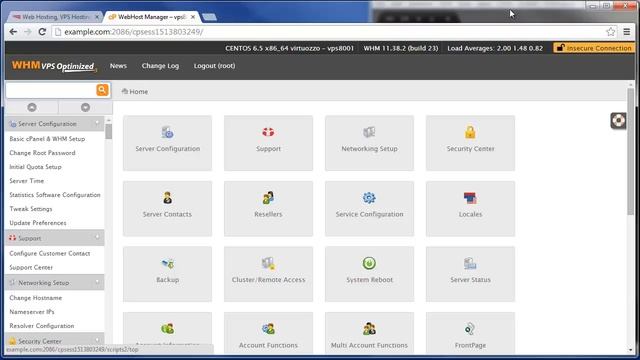Viewport: 640px width, 360px height.
Task: Click the floating support lifebuoy icon
Action: coord(618,121)
